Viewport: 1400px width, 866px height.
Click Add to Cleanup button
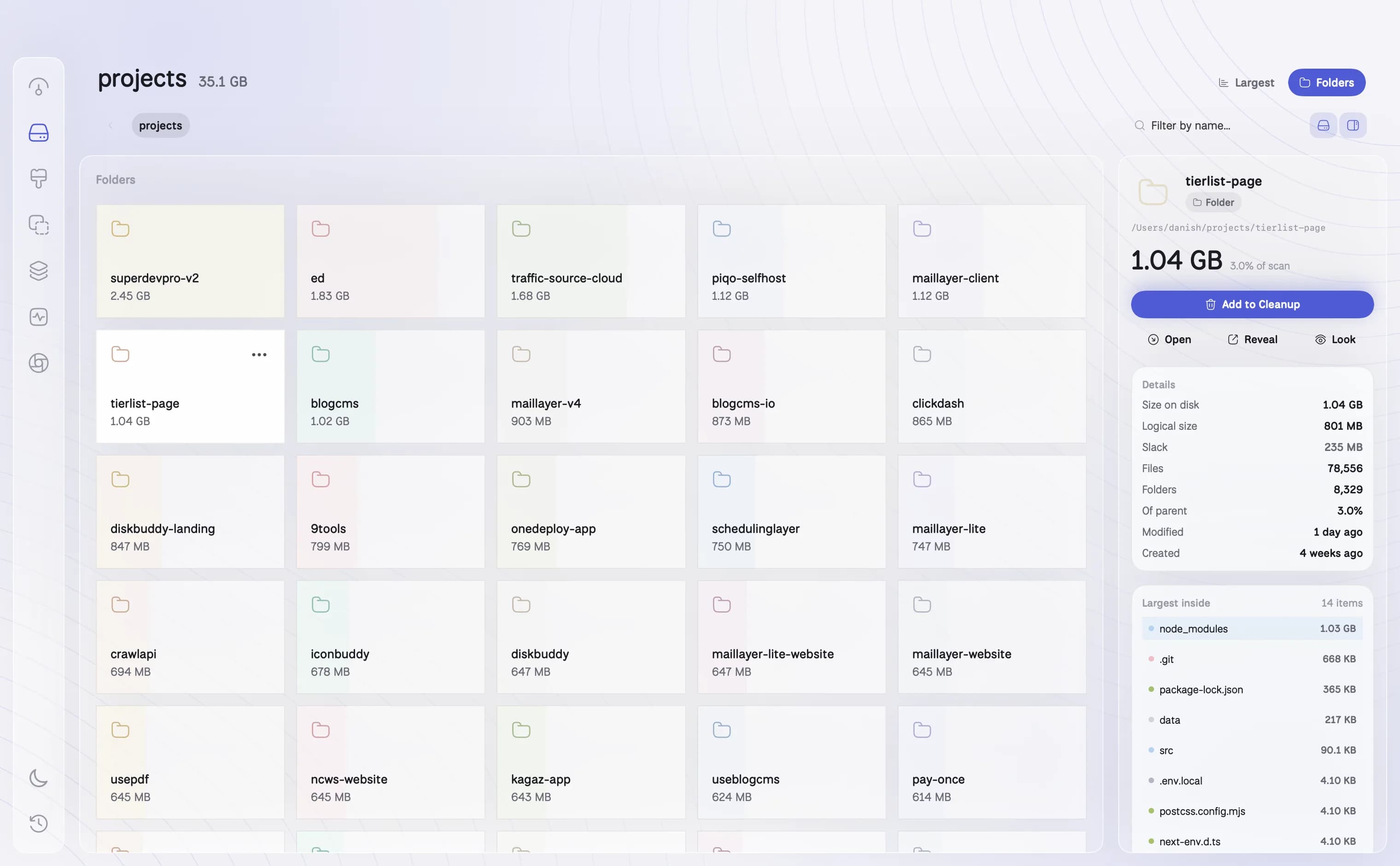coord(1252,304)
